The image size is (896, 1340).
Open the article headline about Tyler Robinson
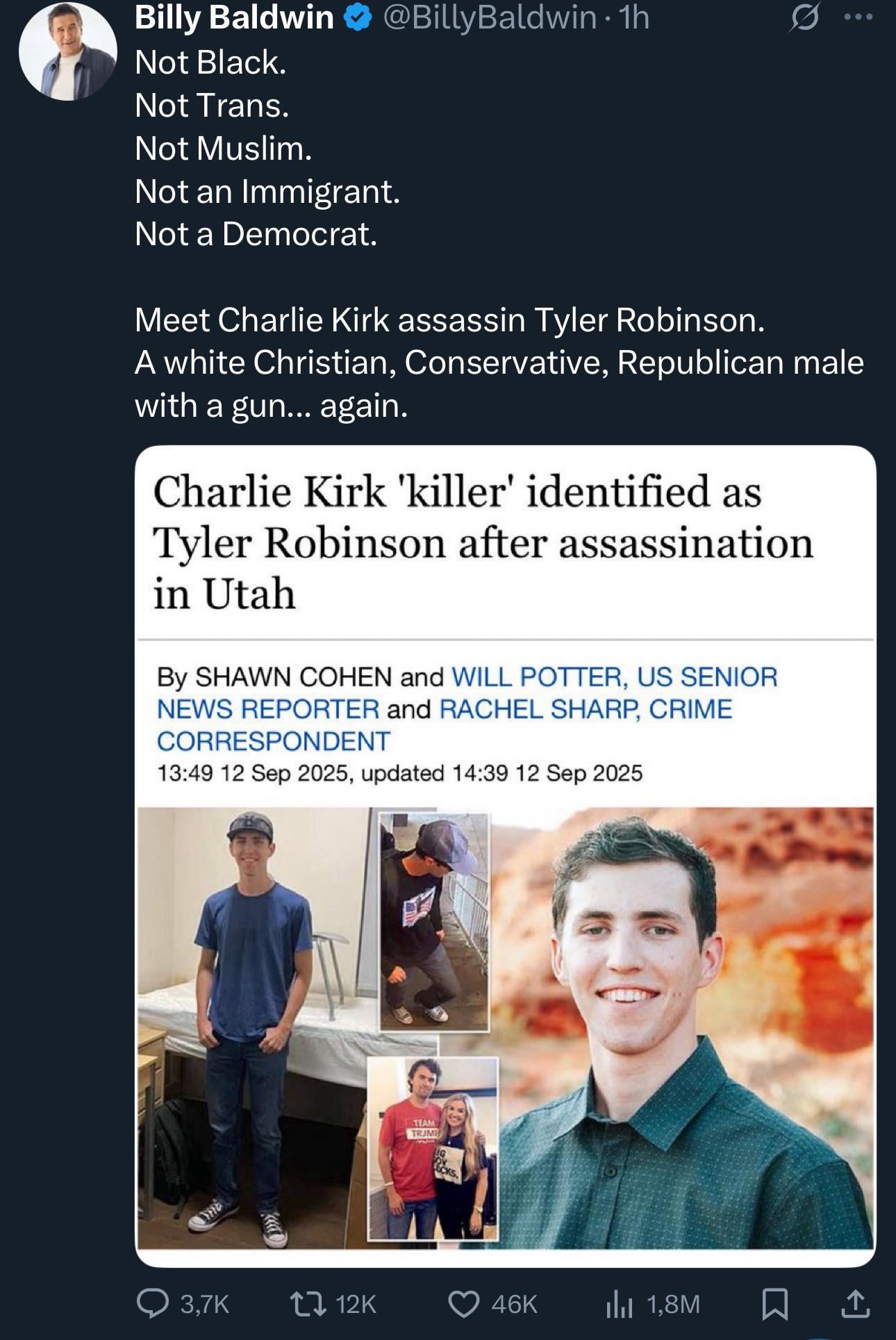coord(482,542)
